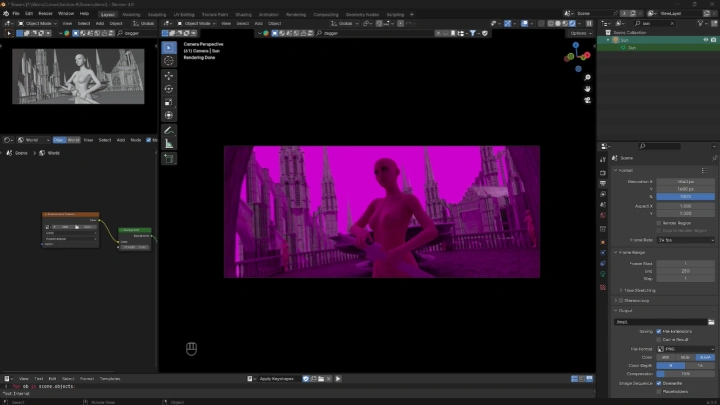This screenshot has width=720, height=405.
Task: Switch to the Animation workspace tab
Action: point(269,15)
